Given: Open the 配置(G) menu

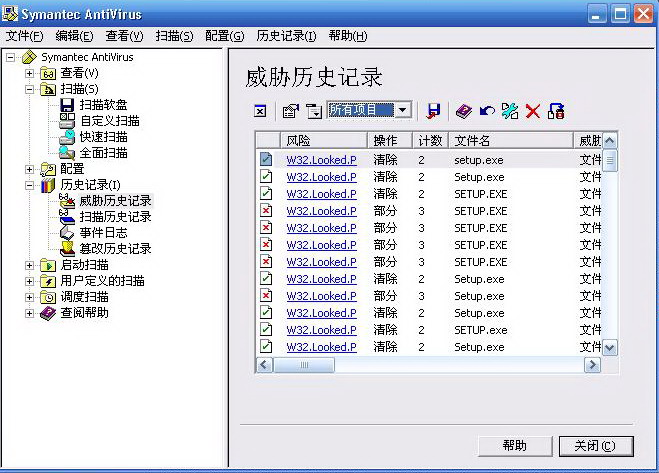Looking at the screenshot, I should pos(224,36).
